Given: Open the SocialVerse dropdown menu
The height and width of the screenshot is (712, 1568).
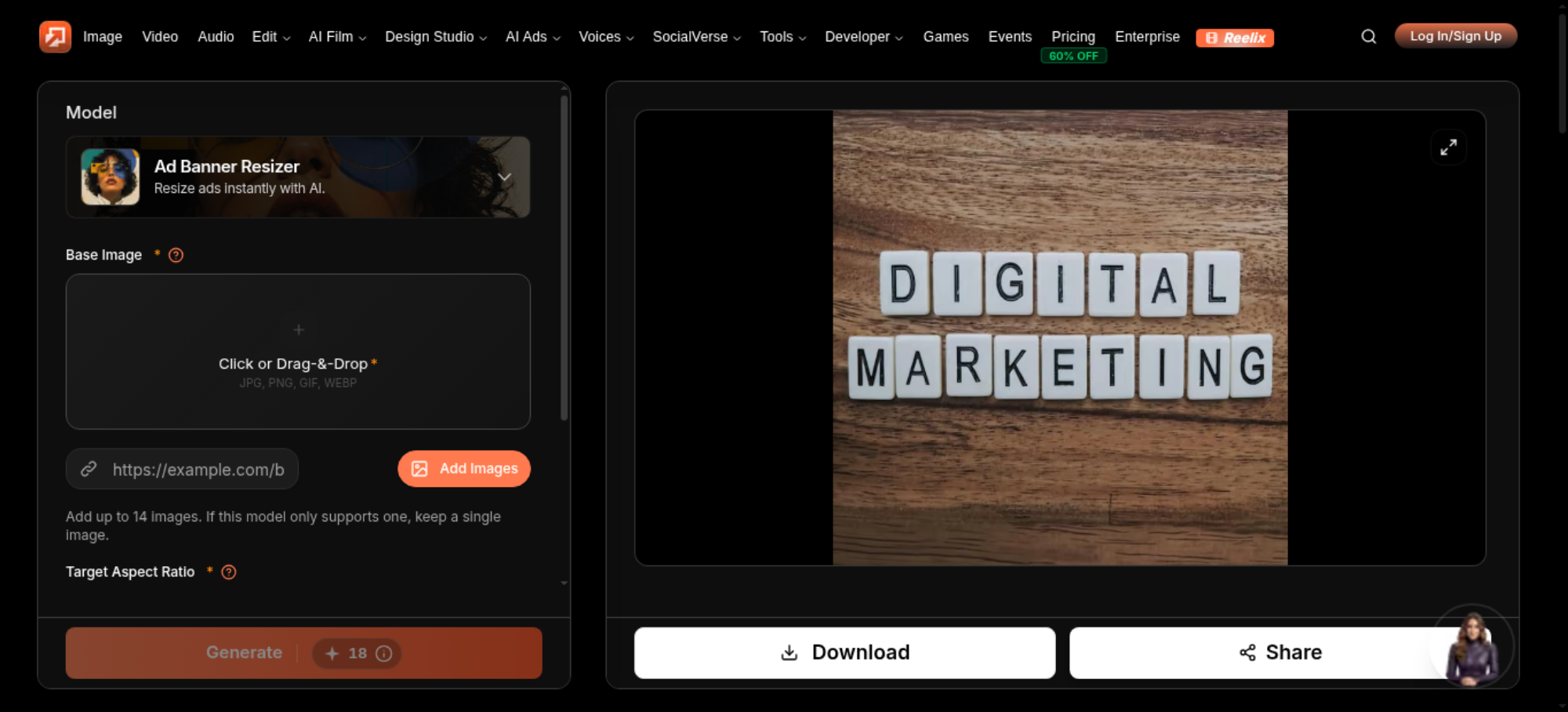Looking at the screenshot, I should [696, 37].
